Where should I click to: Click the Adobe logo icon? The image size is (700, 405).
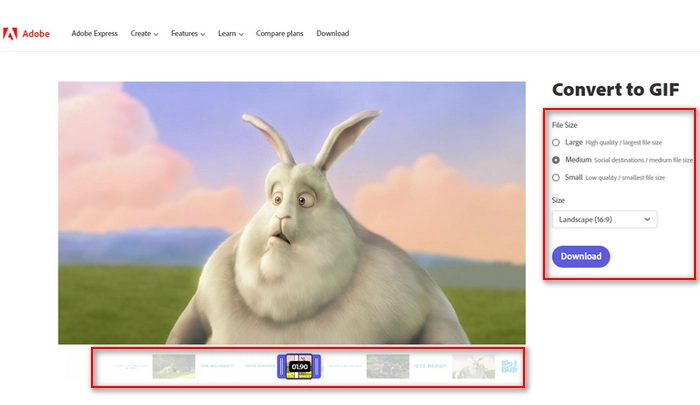pyautogui.click(x=10, y=33)
